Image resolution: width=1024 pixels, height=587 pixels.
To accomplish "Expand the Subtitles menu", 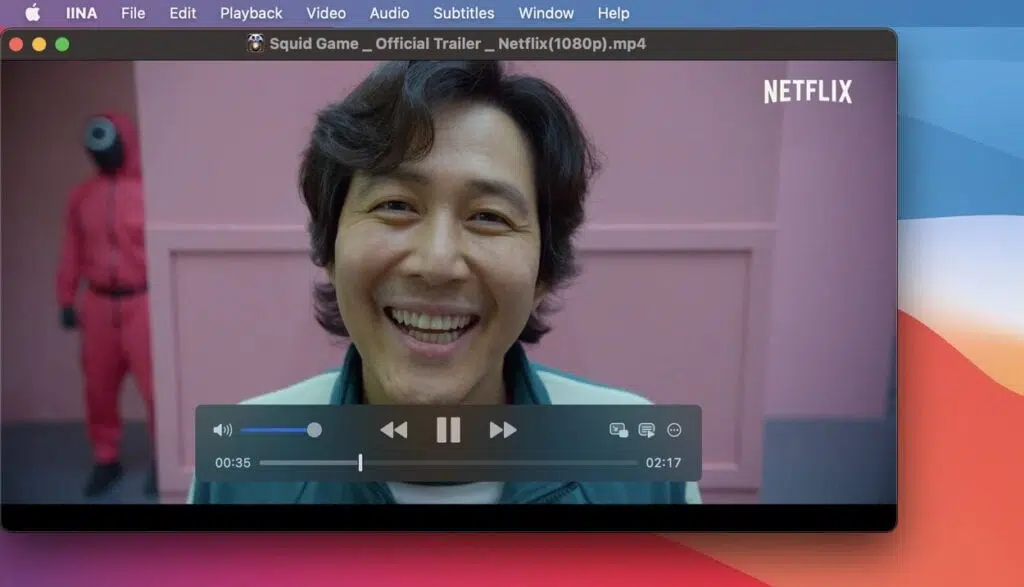I will coord(463,13).
